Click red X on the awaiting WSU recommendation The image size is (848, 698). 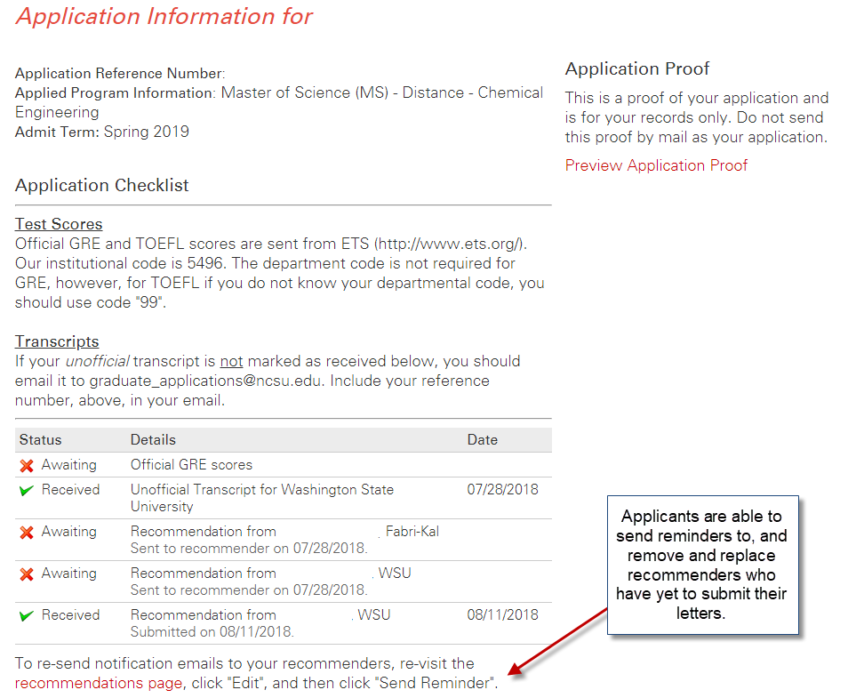pos(27,575)
